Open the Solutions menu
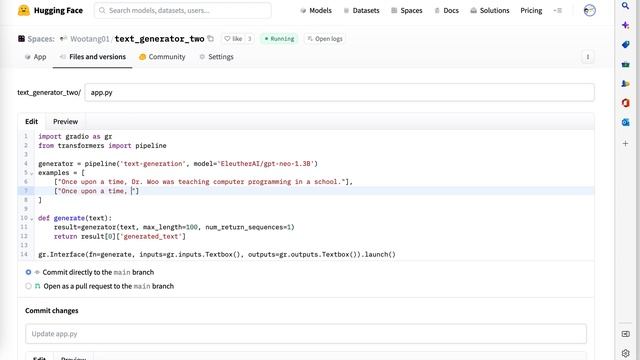This screenshot has width=640, height=360. point(490,10)
